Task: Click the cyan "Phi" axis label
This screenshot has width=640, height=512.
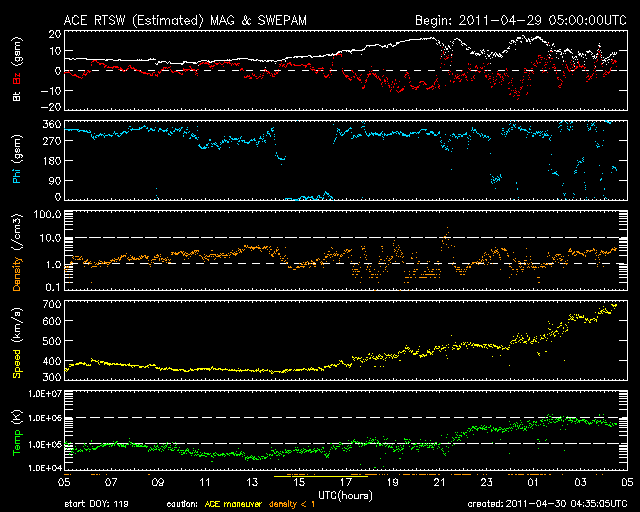Action: click(17, 174)
